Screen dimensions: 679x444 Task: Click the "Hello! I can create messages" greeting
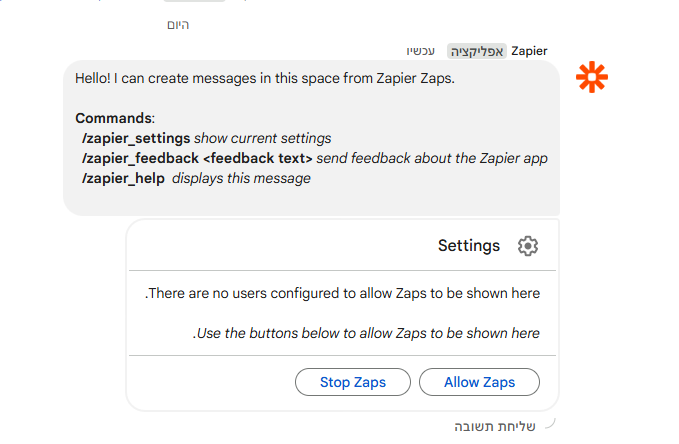point(265,78)
